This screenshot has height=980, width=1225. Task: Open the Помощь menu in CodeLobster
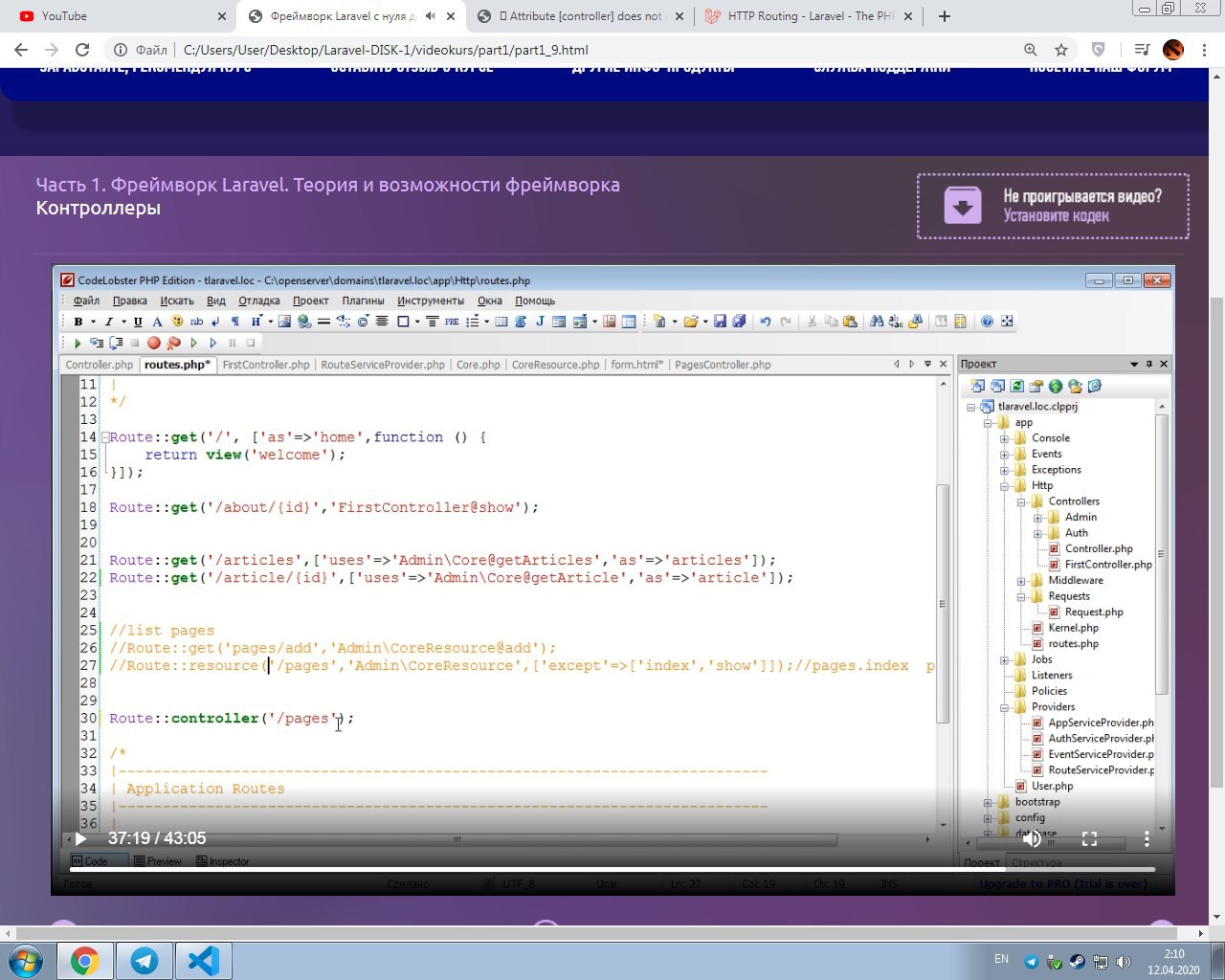click(535, 301)
